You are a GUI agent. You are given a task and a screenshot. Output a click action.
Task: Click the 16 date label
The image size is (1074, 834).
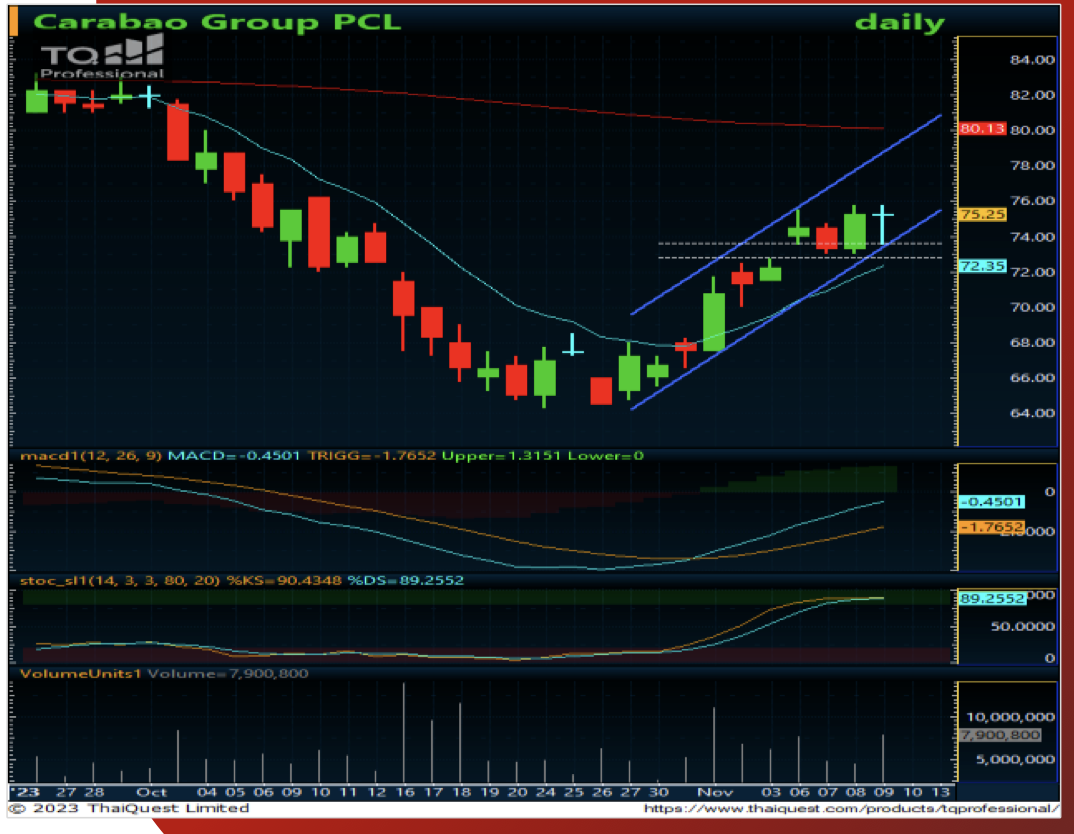405,792
